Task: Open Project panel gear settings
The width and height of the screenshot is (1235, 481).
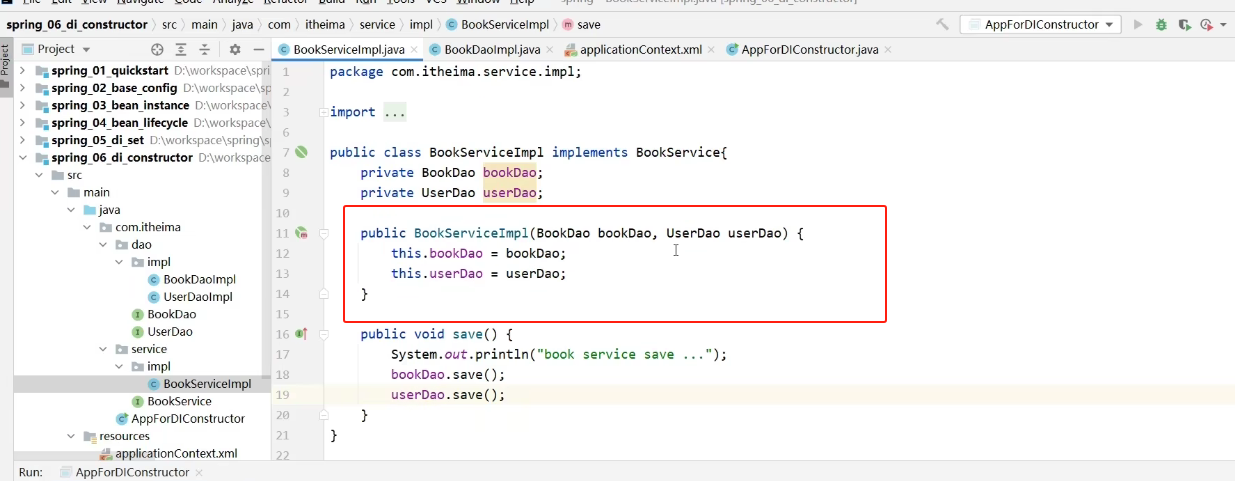Action: (x=235, y=49)
